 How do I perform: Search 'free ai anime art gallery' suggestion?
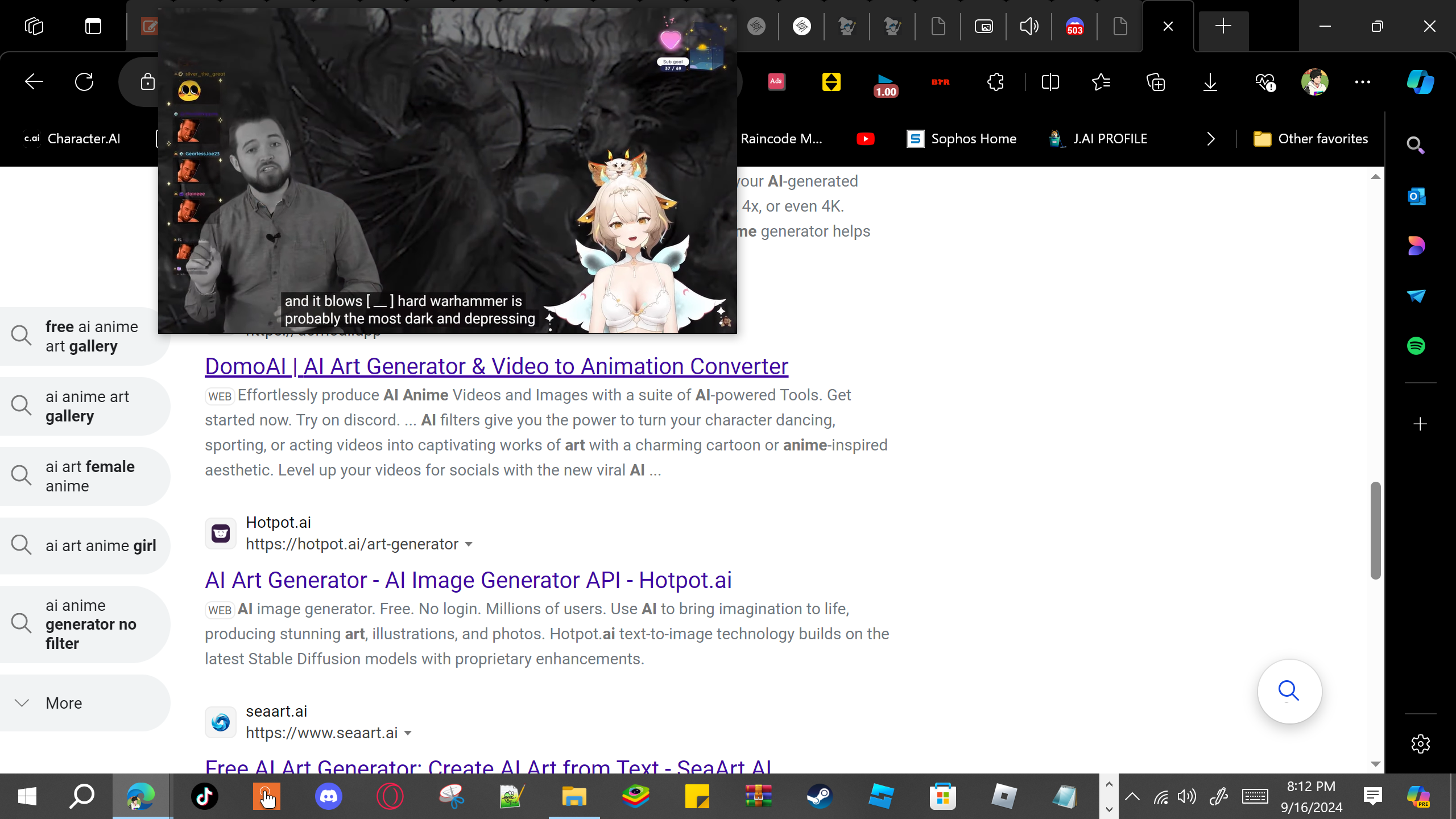pos(84,336)
